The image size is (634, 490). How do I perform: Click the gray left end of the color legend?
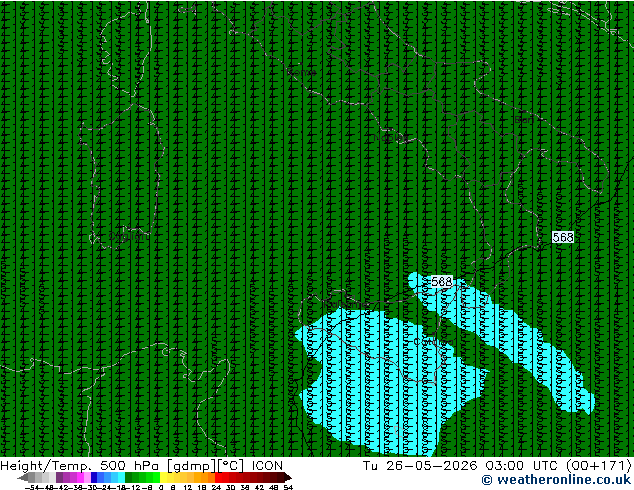point(23,477)
